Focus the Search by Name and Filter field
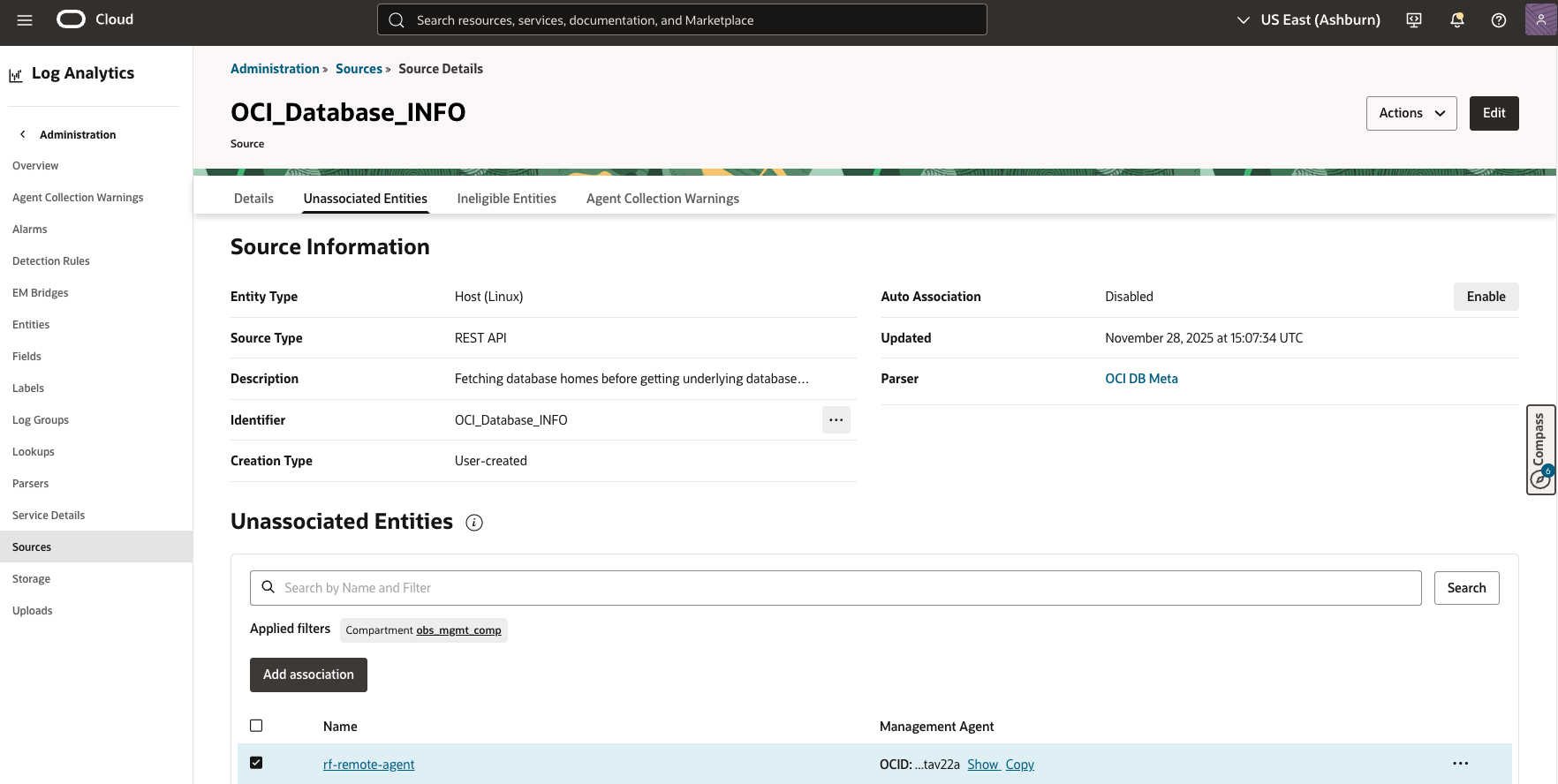The image size is (1558, 784). point(835,588)
